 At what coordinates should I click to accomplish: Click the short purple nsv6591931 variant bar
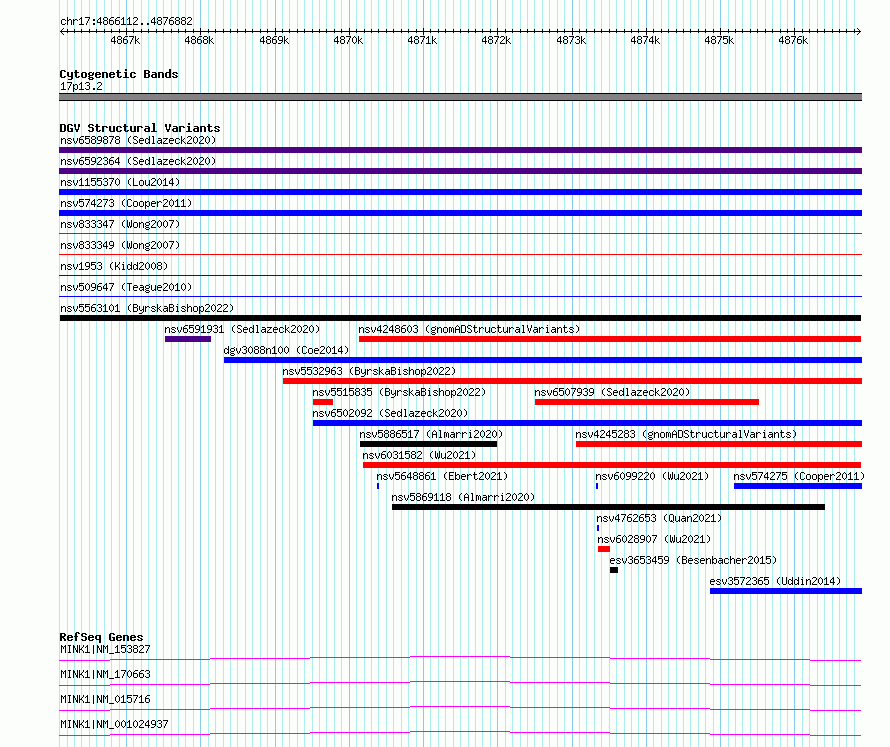[x=188, y=339]
